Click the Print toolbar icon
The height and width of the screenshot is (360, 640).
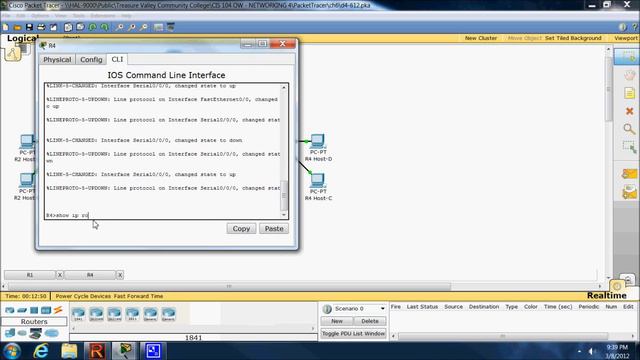41,27
